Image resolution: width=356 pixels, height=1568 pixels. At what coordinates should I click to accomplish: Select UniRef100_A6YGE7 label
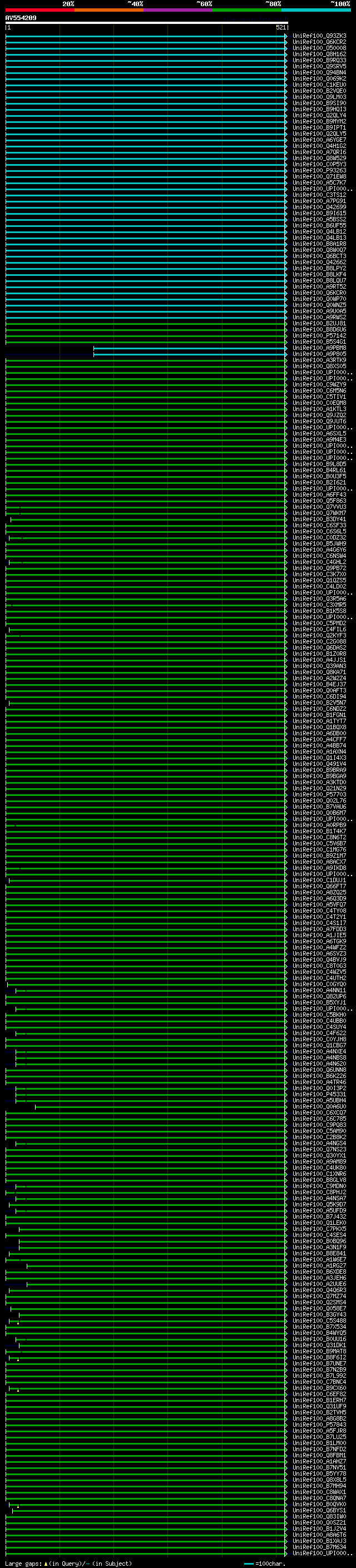319,140
